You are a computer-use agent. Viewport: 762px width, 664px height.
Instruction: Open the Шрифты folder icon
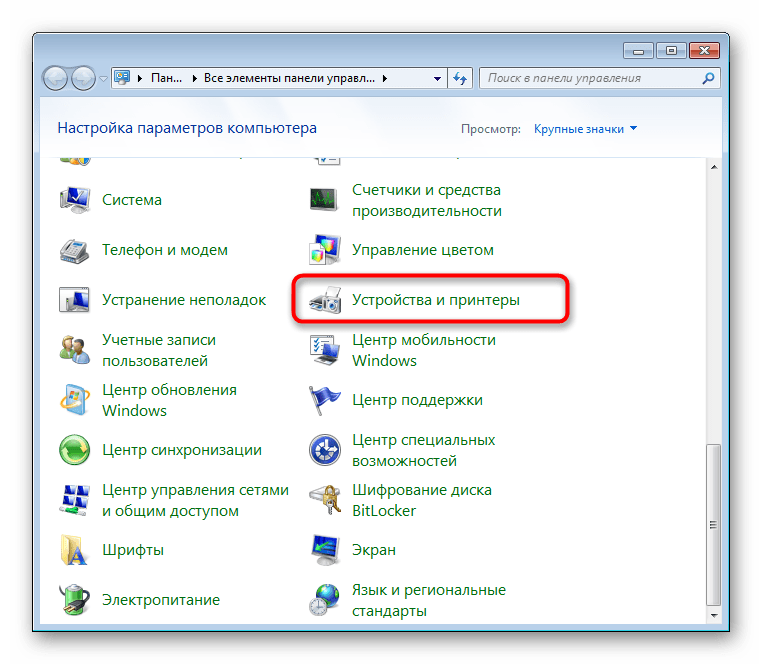click(x=74, y=550)
